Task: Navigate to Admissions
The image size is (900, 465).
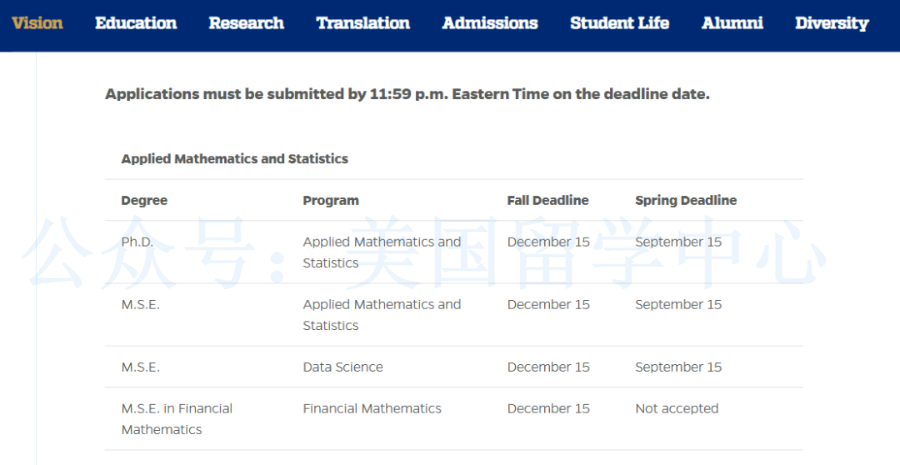Action: click(x=490, y=23)
